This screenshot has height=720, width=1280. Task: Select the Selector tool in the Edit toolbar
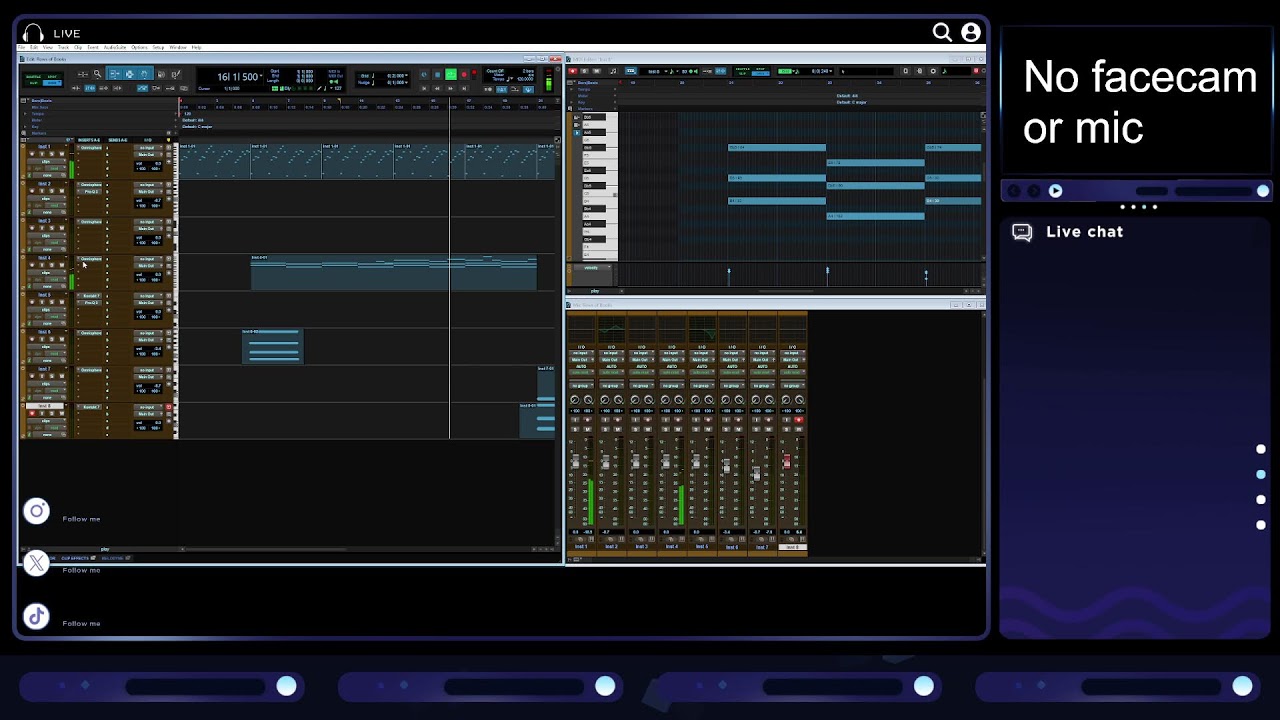click(x=130, y=74)
